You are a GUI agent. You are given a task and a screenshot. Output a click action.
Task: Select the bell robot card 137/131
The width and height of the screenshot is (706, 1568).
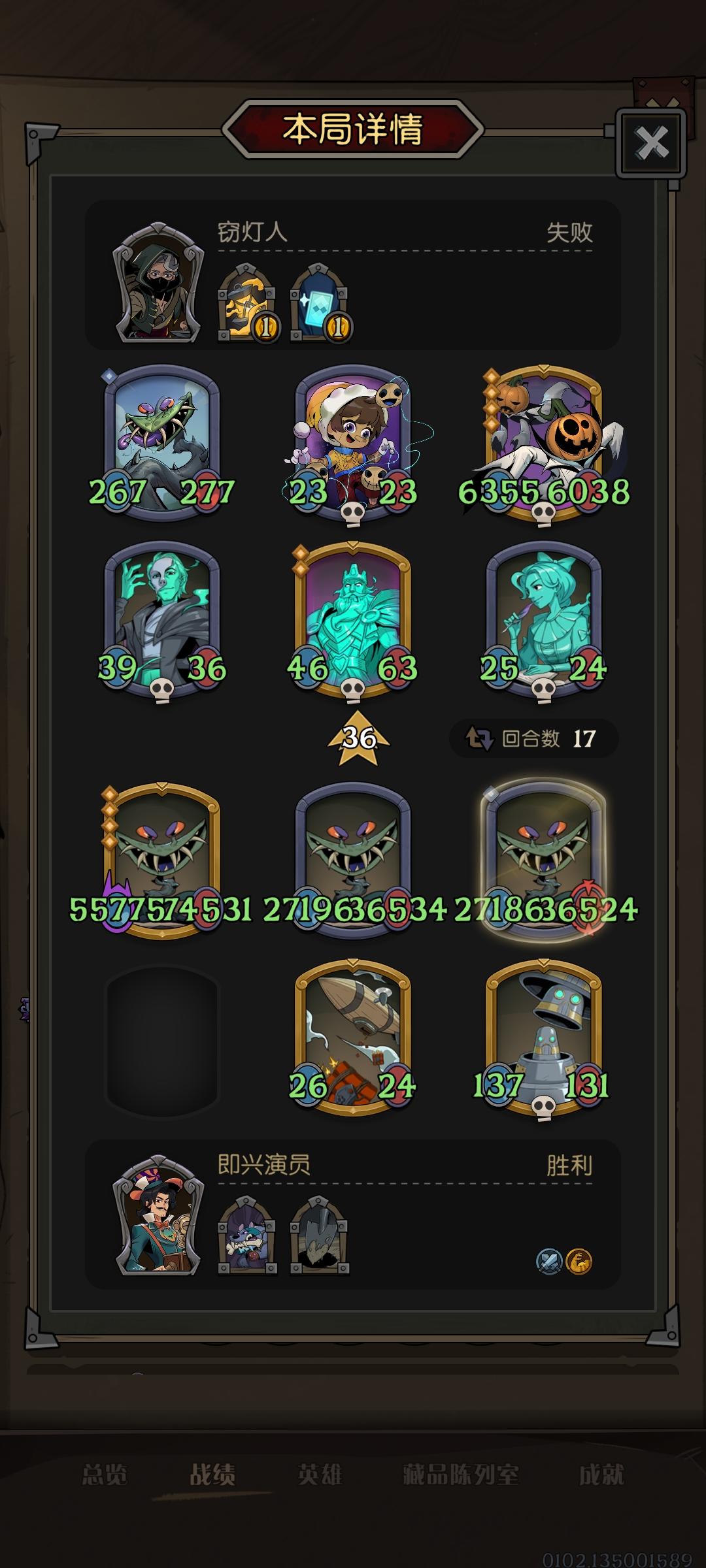tap(544, 1039)
